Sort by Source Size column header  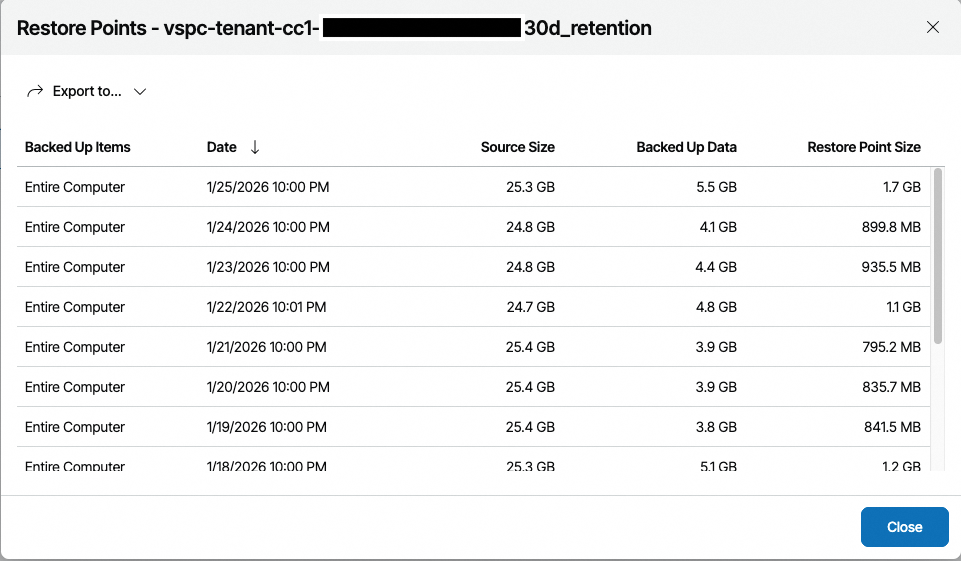(x=518, y=147)
